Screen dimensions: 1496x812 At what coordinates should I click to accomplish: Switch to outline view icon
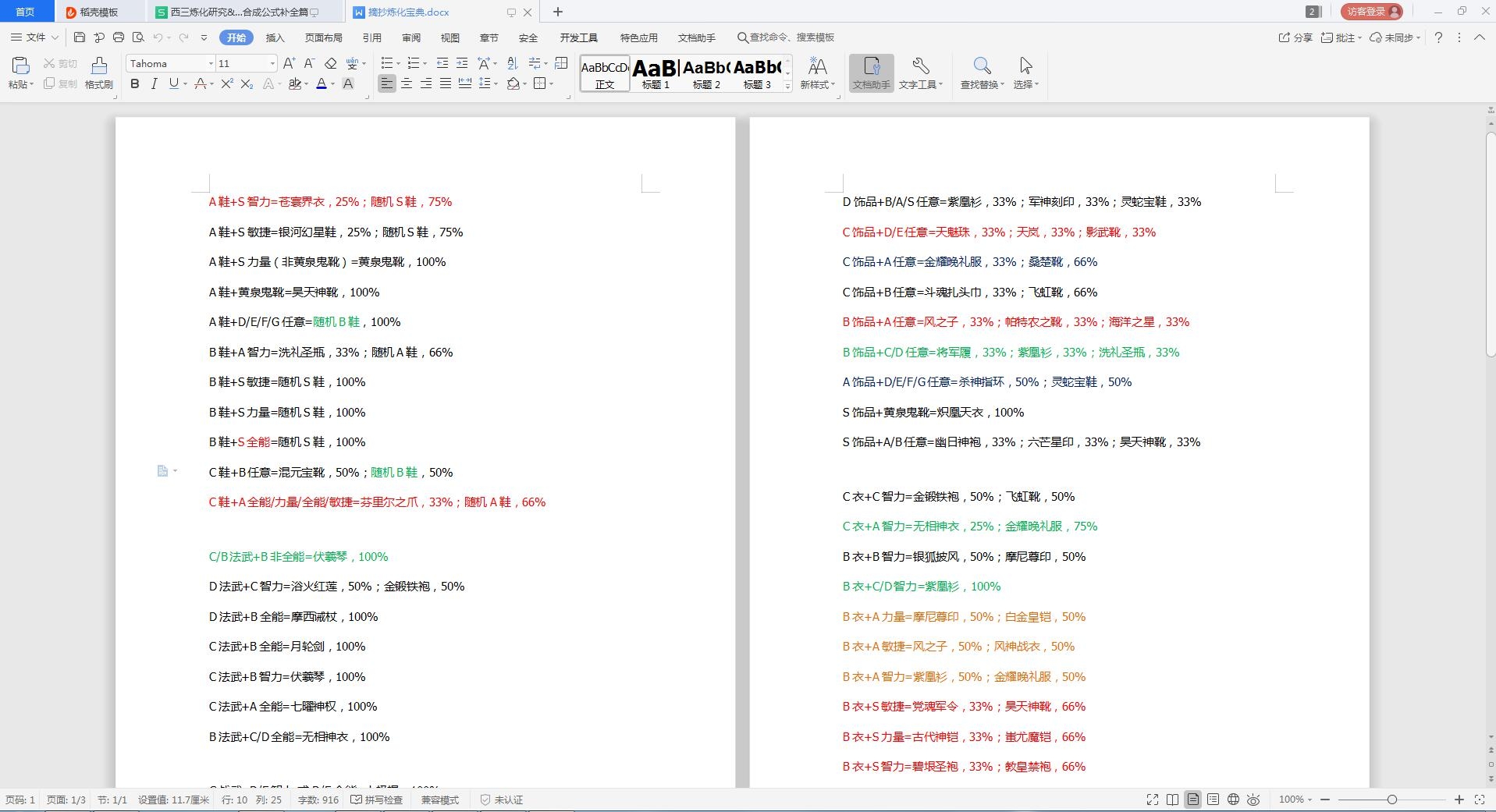[1213, 800]
